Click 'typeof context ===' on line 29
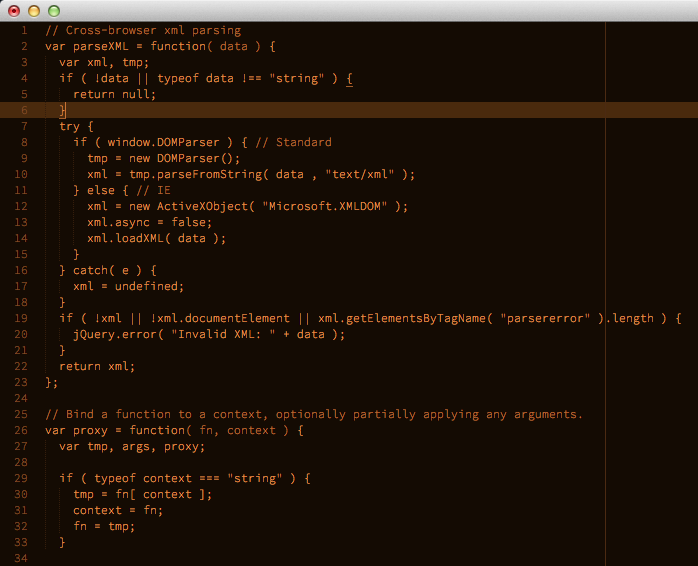 click(x=157, y=479)
